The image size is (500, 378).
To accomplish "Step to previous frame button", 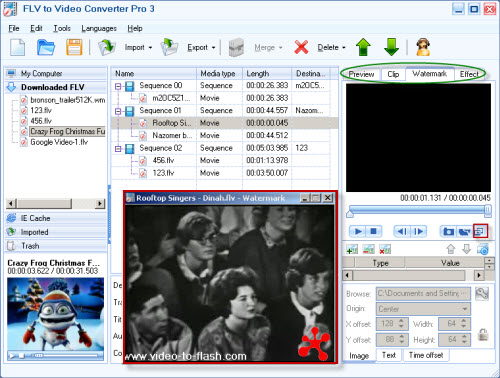I will [402, 231].
